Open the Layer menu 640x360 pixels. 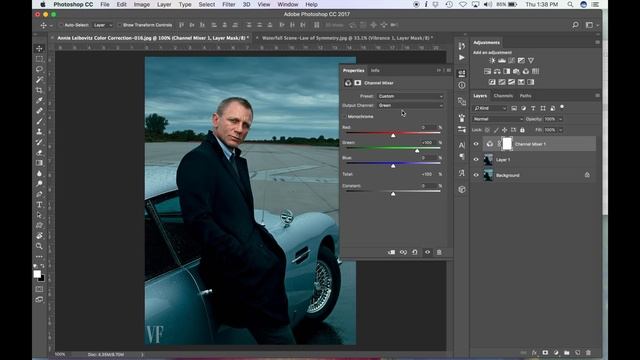point(164,4)
